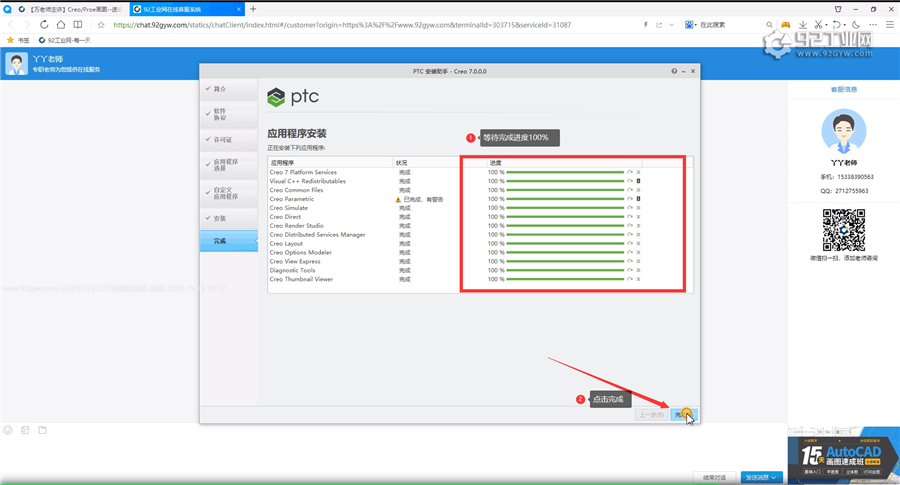
Task: Open the browser logo icon left of tabs
Action: point(7,9)
